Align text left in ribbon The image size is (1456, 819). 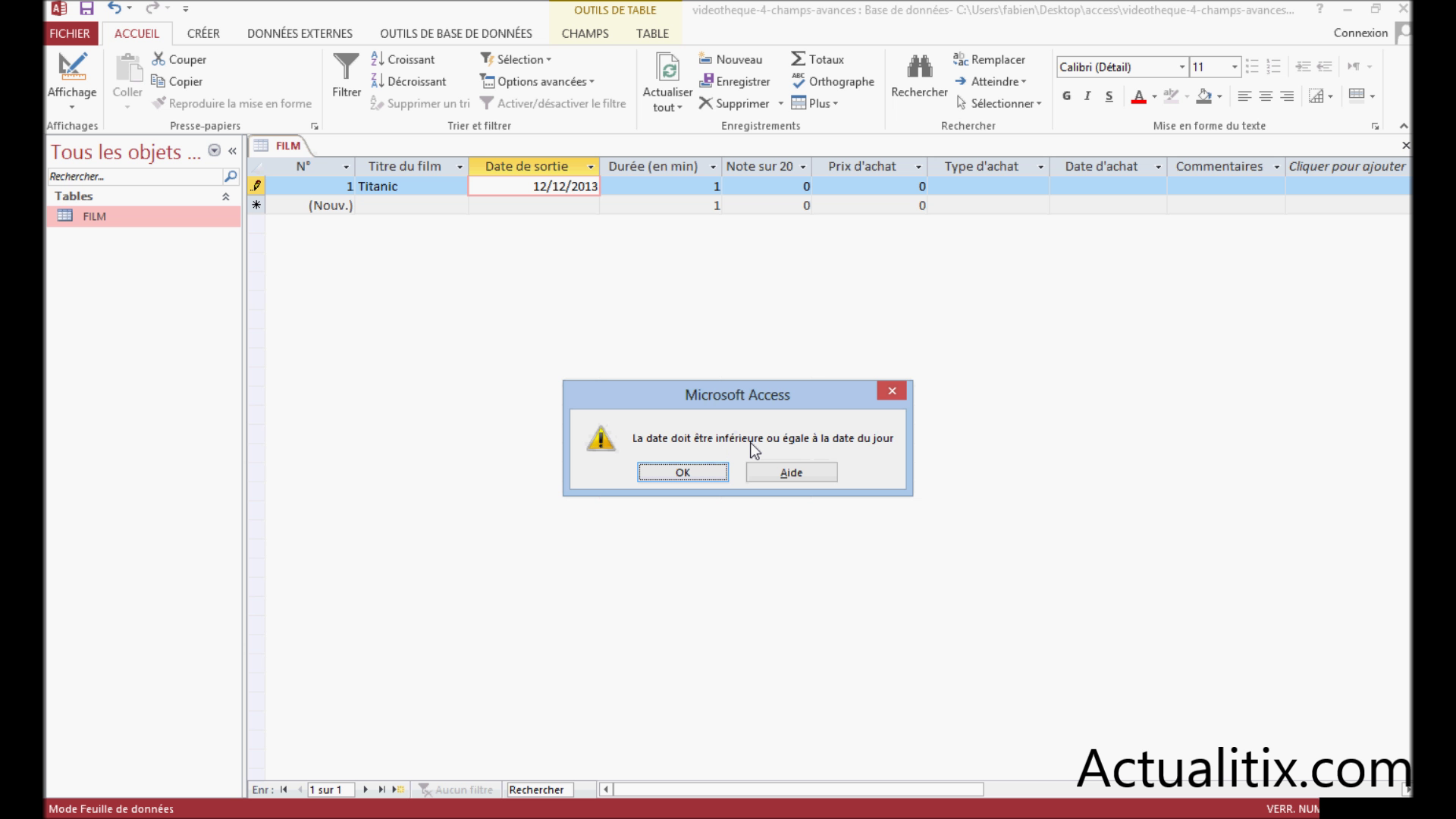click(1244, 96)
